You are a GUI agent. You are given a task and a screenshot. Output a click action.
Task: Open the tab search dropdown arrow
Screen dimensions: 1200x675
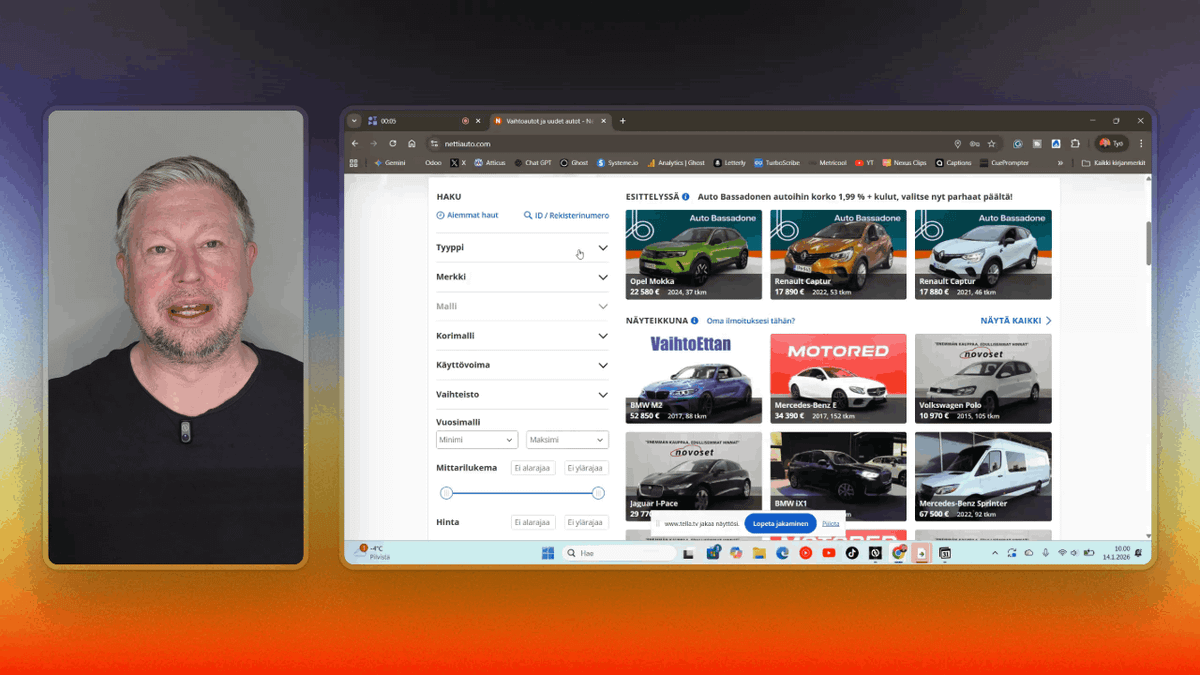coord(354,121)
